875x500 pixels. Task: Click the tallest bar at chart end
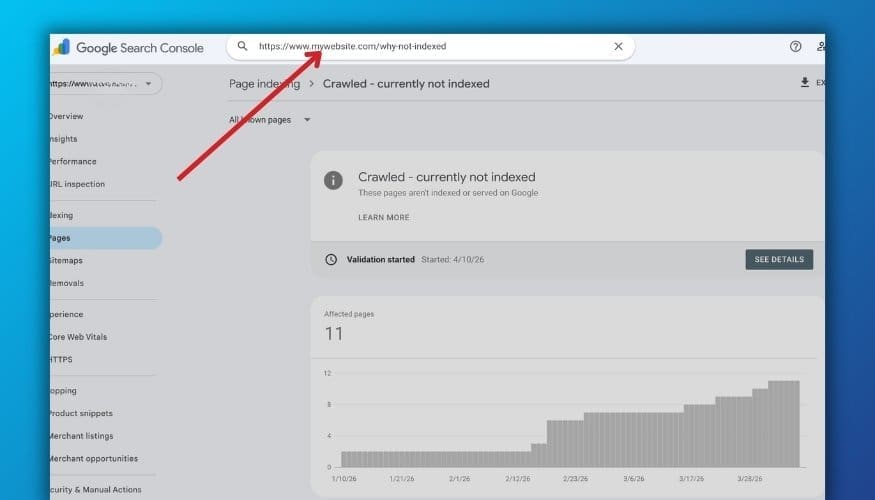pyautogui.click(x=783, y=424)
